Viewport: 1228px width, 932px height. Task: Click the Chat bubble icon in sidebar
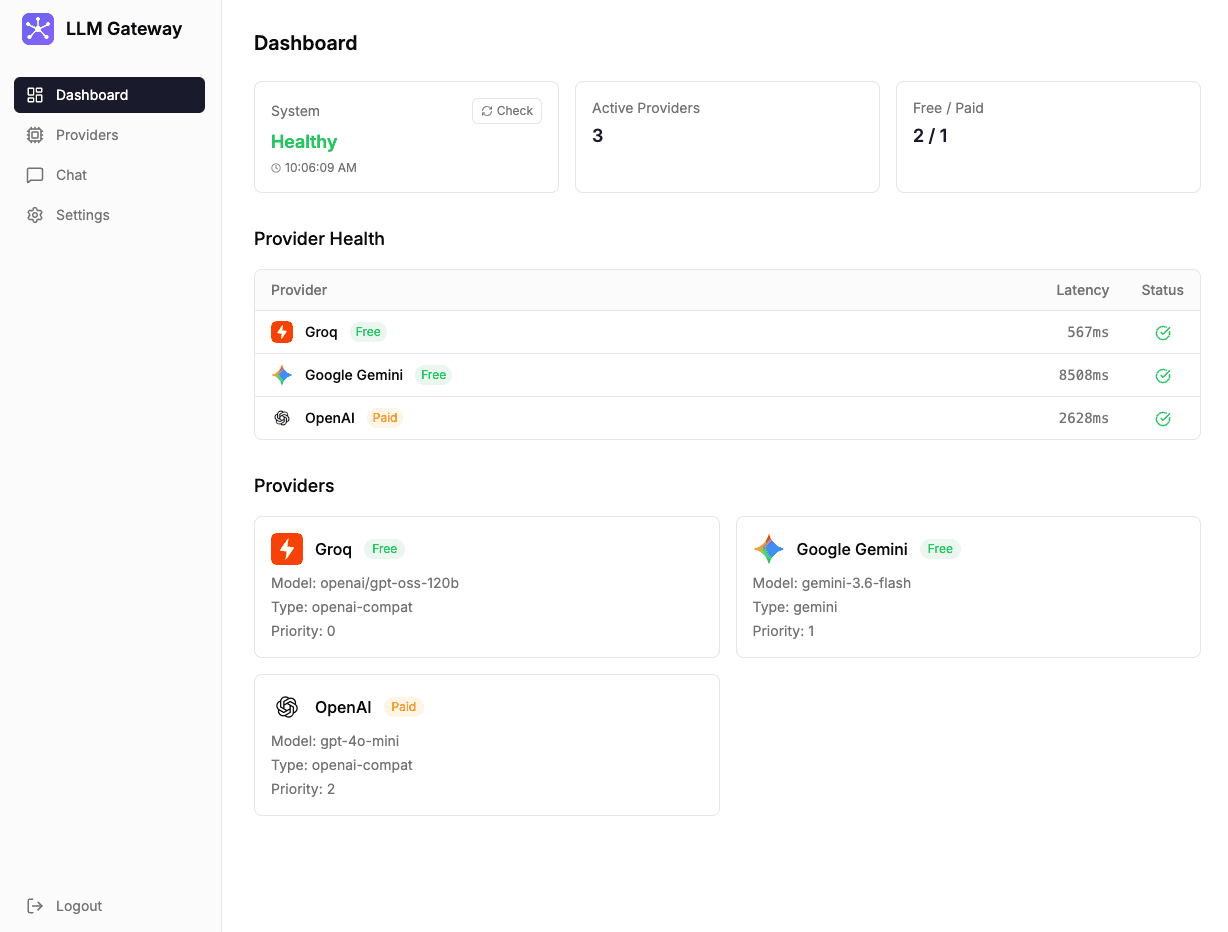(x=35, y=175)
